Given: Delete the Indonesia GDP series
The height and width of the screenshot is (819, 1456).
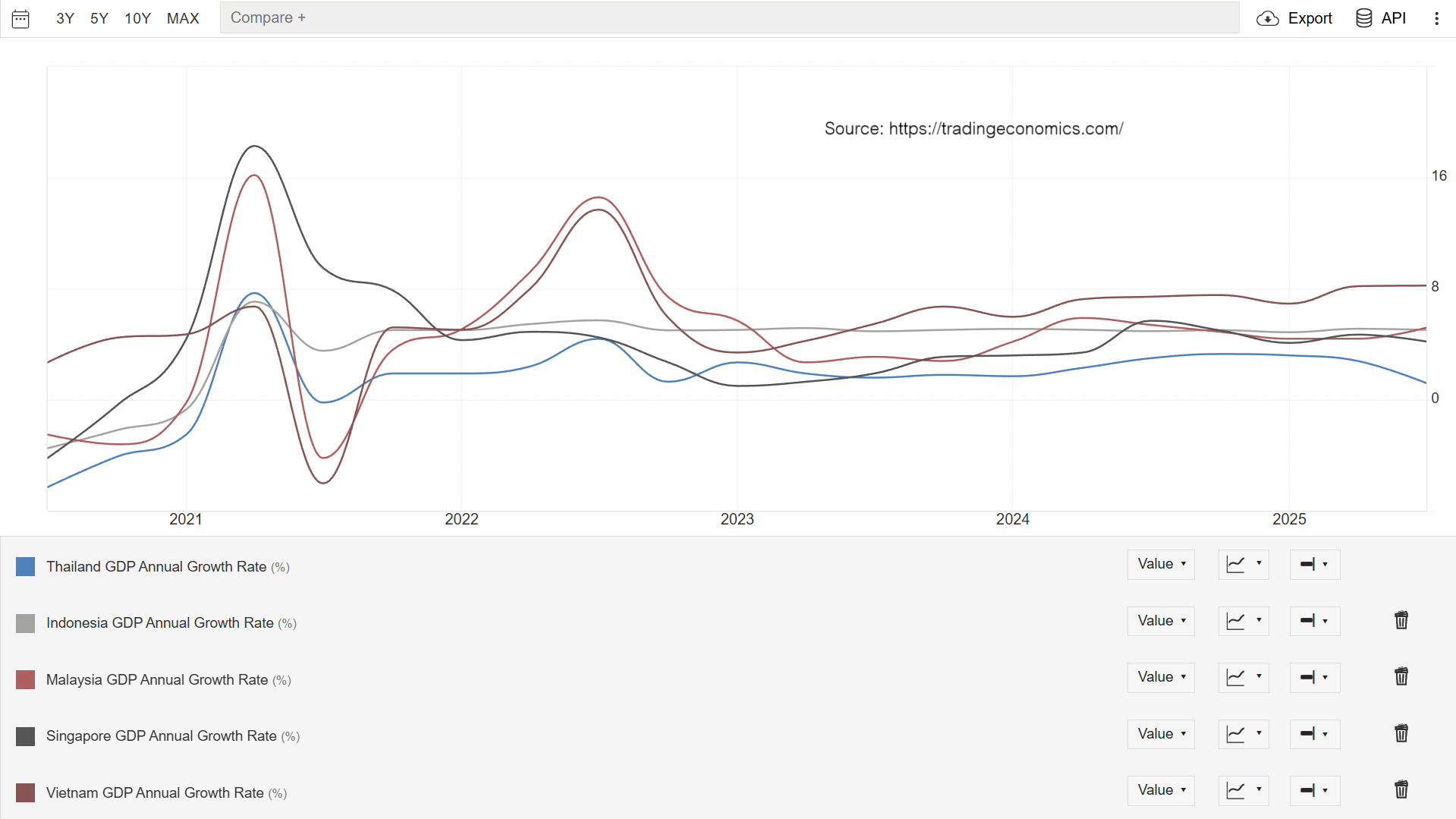Looking at the screenshot, I should (x=1401, y=621).
